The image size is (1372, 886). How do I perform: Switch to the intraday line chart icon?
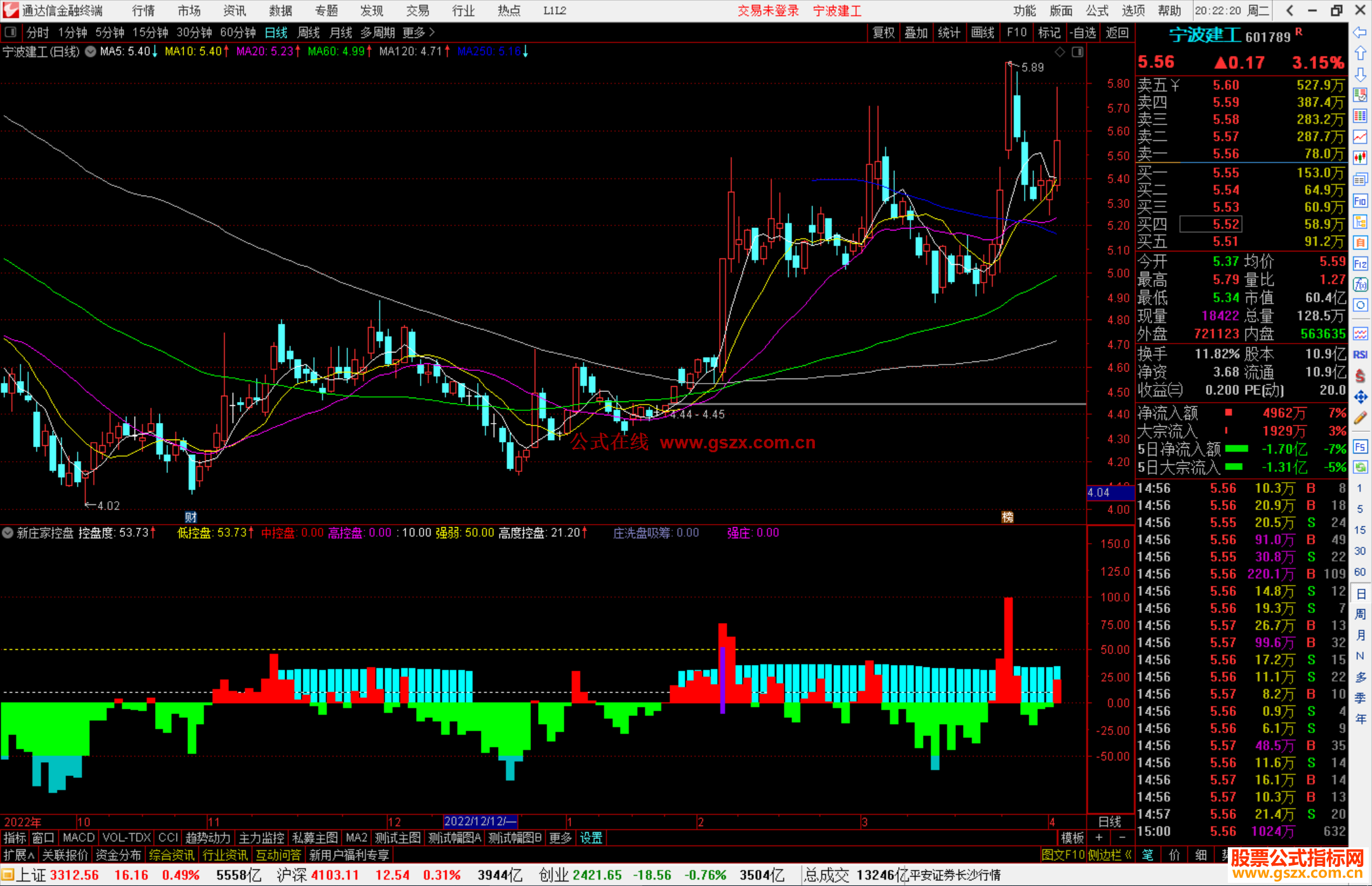click(1360, 137)
